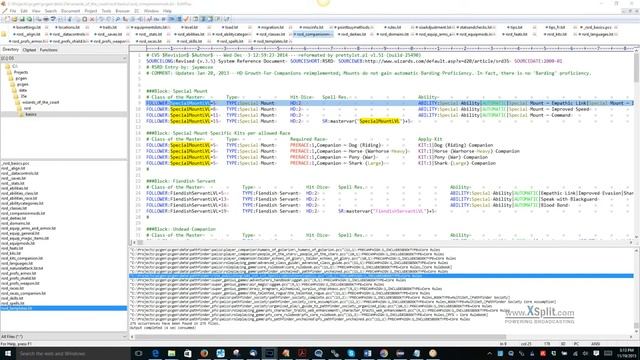Create a new document via toolbar icon

[7, 19]
